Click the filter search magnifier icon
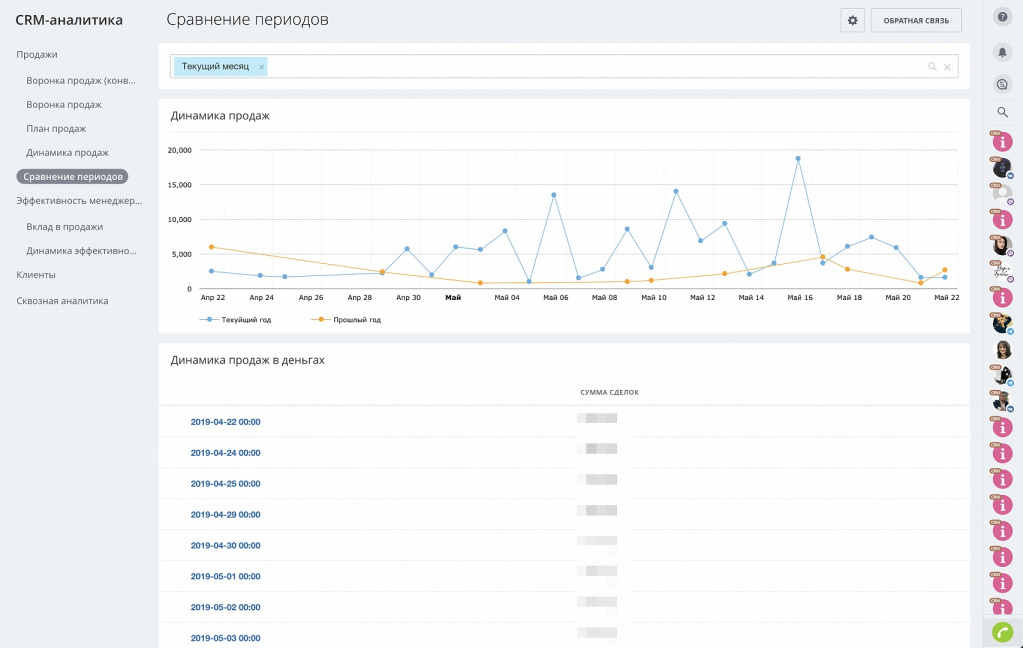This screenshot has height=648, width=1023. [x=932, y=67]
